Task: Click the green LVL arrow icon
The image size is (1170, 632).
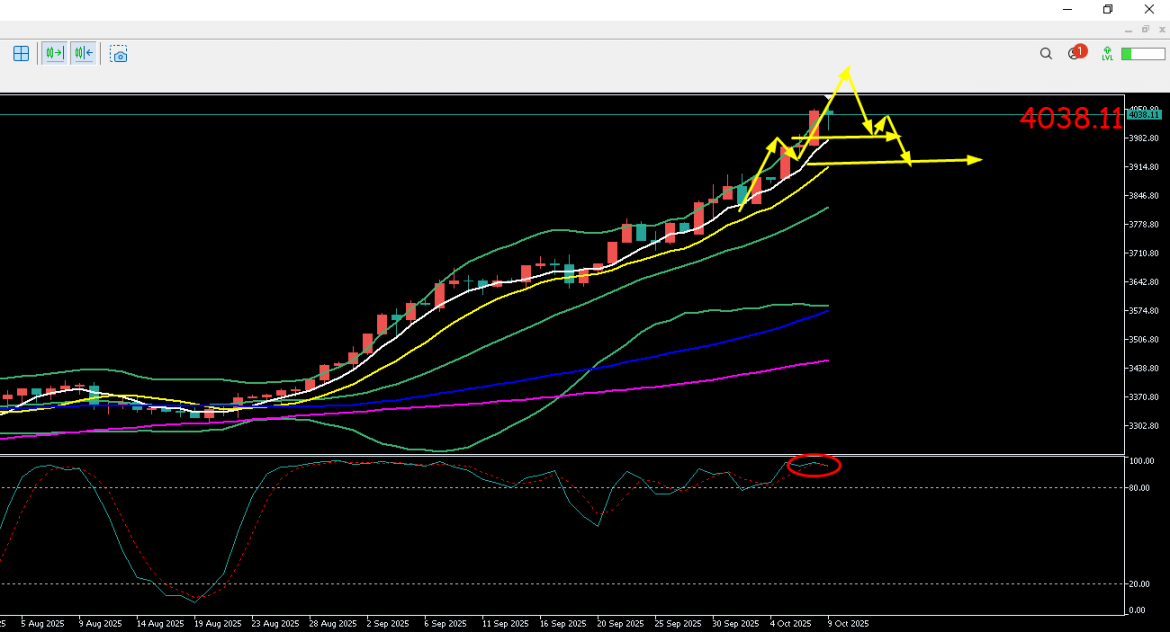Action: tap(1107, 54)
